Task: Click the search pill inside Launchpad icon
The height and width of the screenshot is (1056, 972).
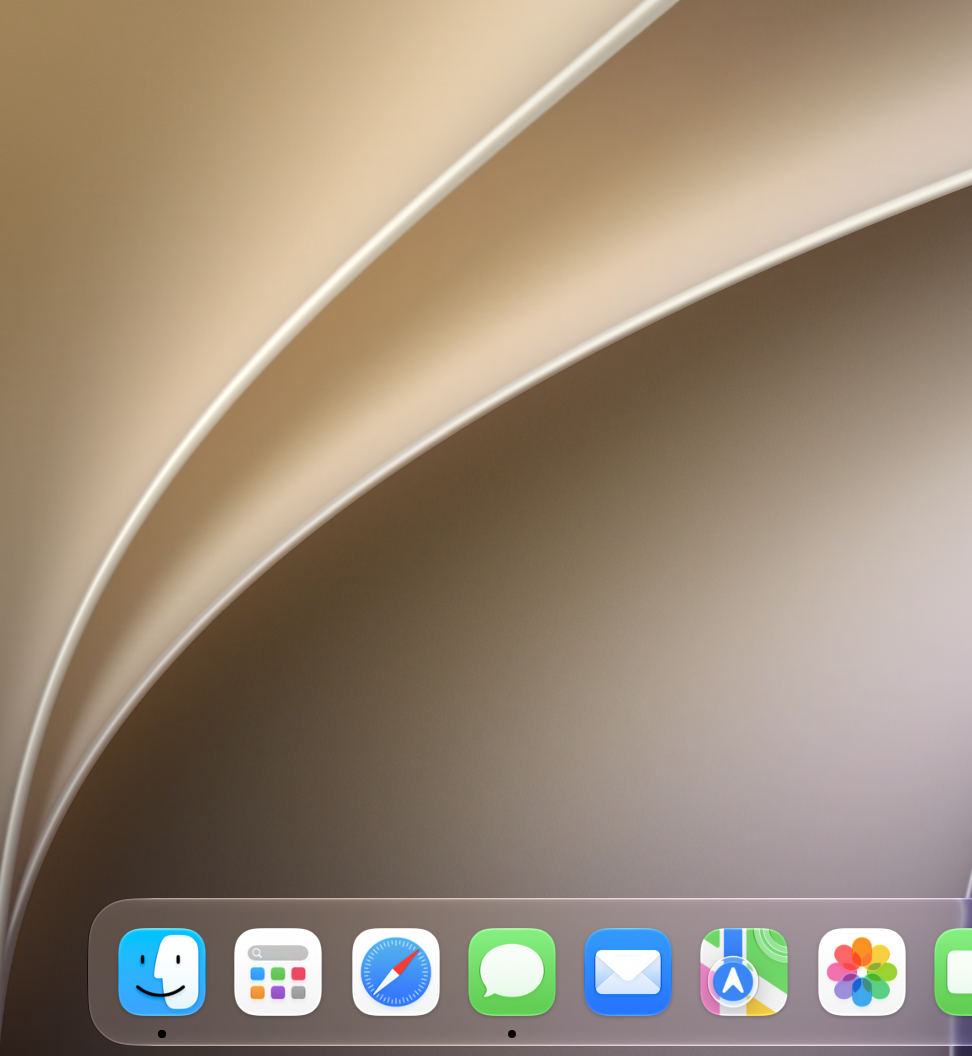Action: click(278, 952)
